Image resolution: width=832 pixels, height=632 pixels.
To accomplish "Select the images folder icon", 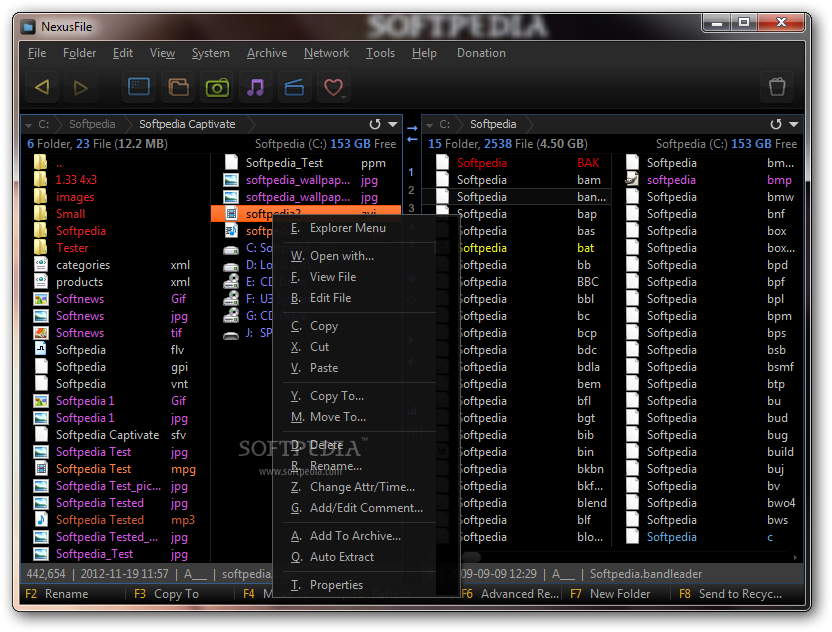I will (40, 197).
